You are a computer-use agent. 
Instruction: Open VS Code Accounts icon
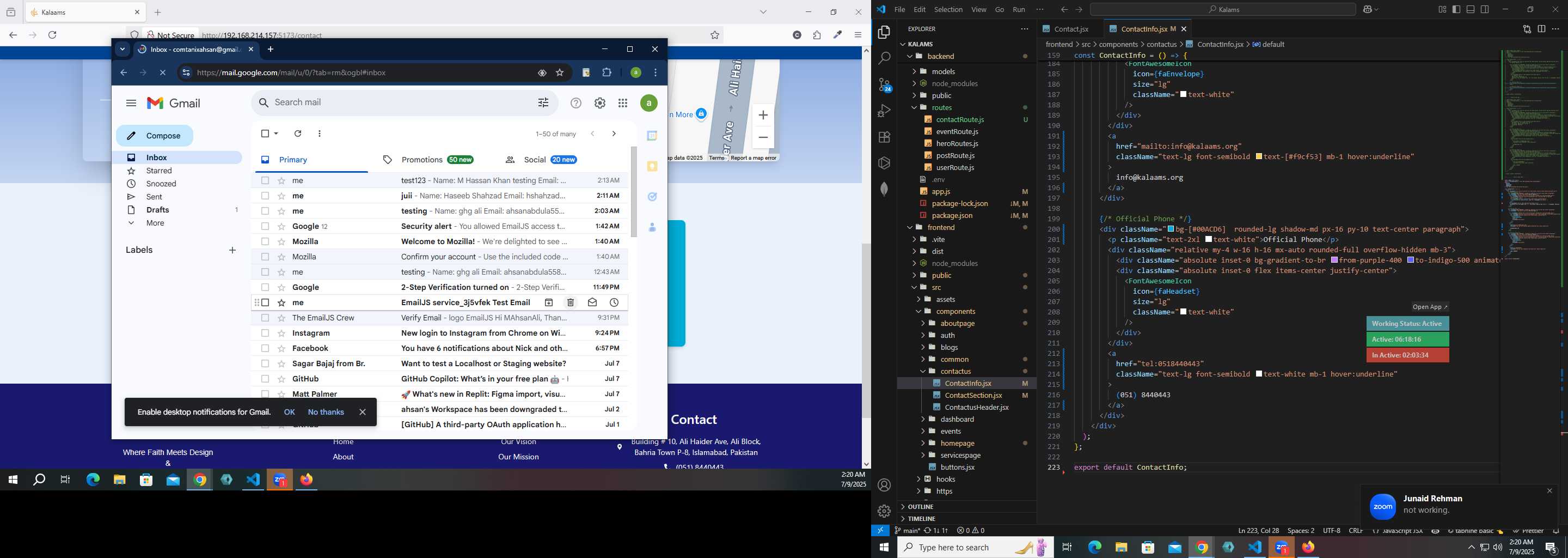point(884,485)
